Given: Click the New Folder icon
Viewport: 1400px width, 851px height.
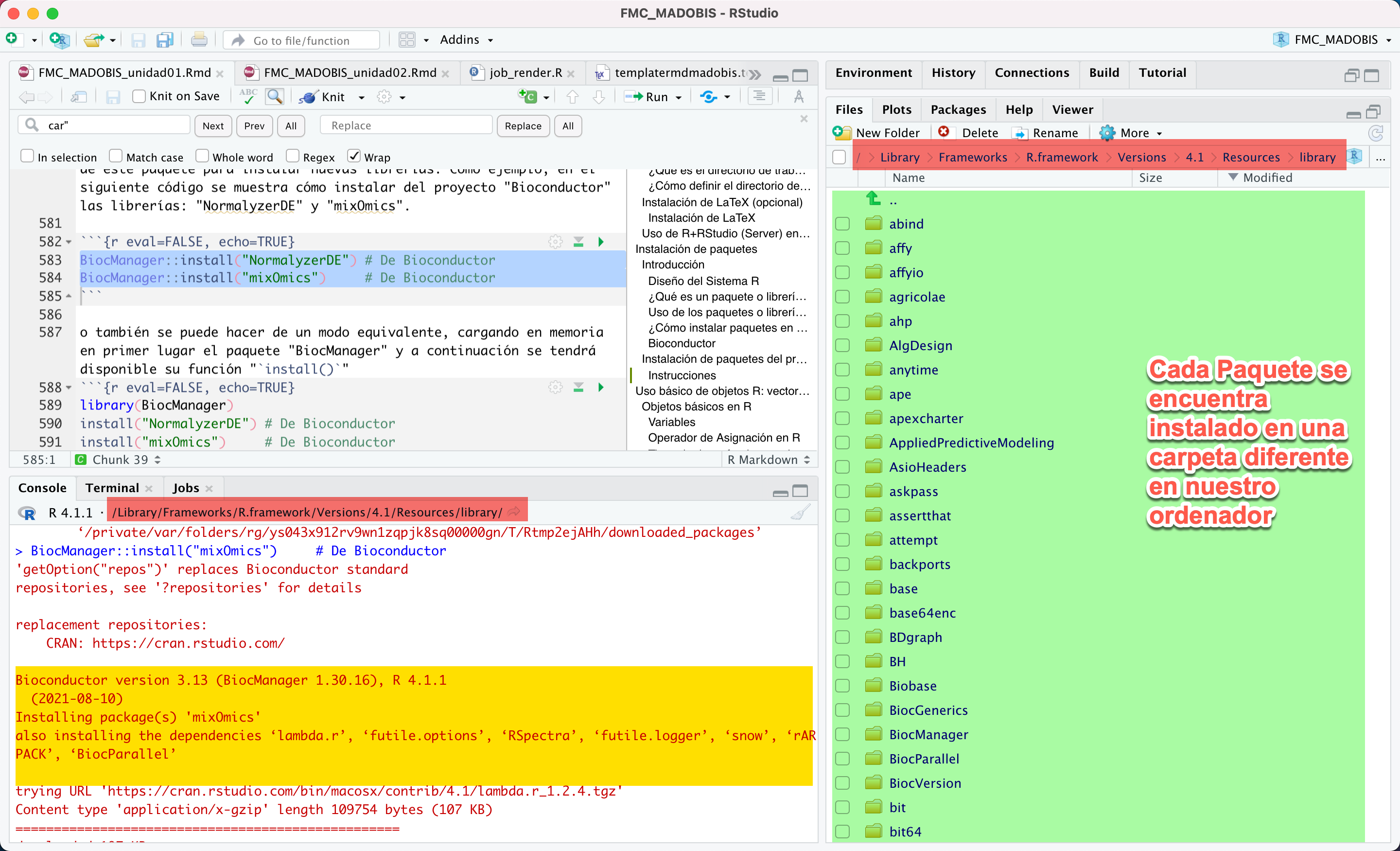Looking at the screenshot, I should [x=841, y=132].
